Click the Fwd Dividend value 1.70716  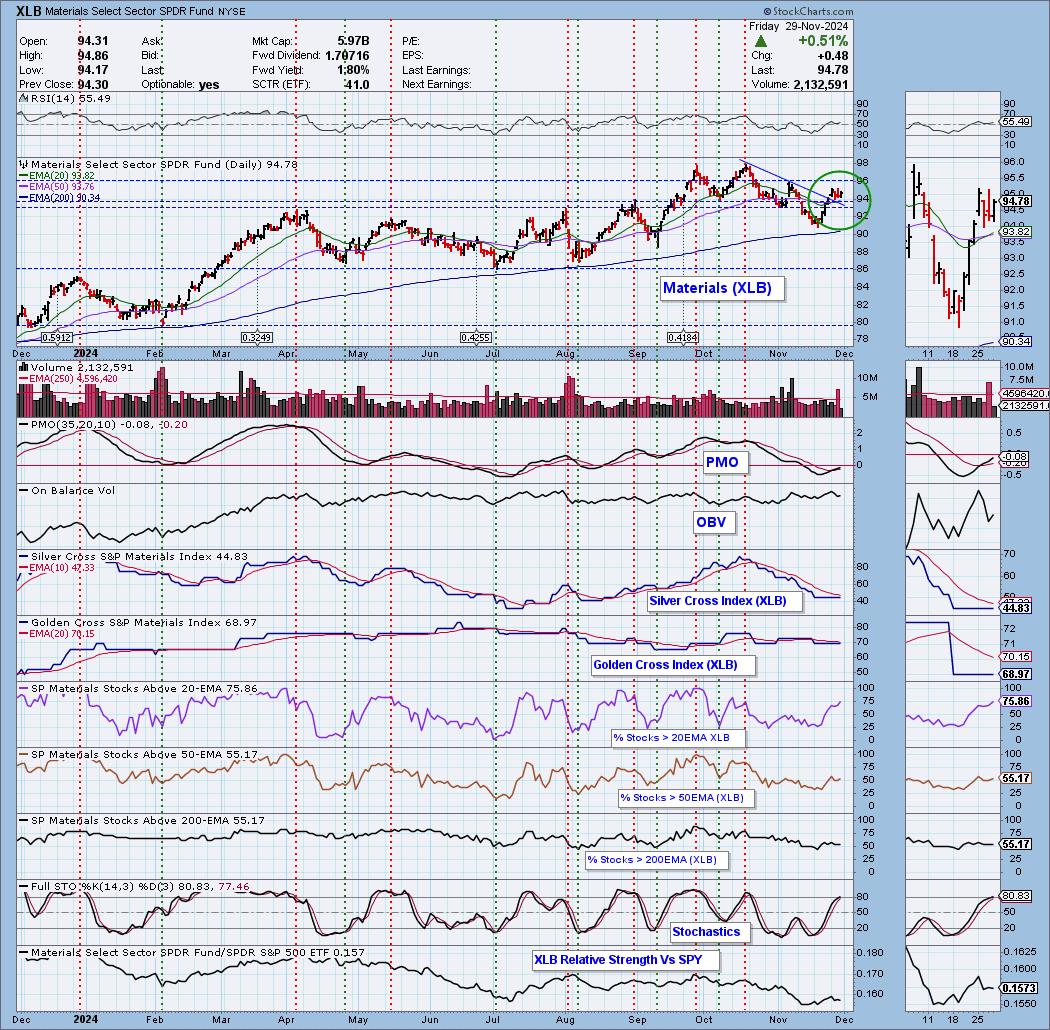pyautogui.click(x=347, y=56)
